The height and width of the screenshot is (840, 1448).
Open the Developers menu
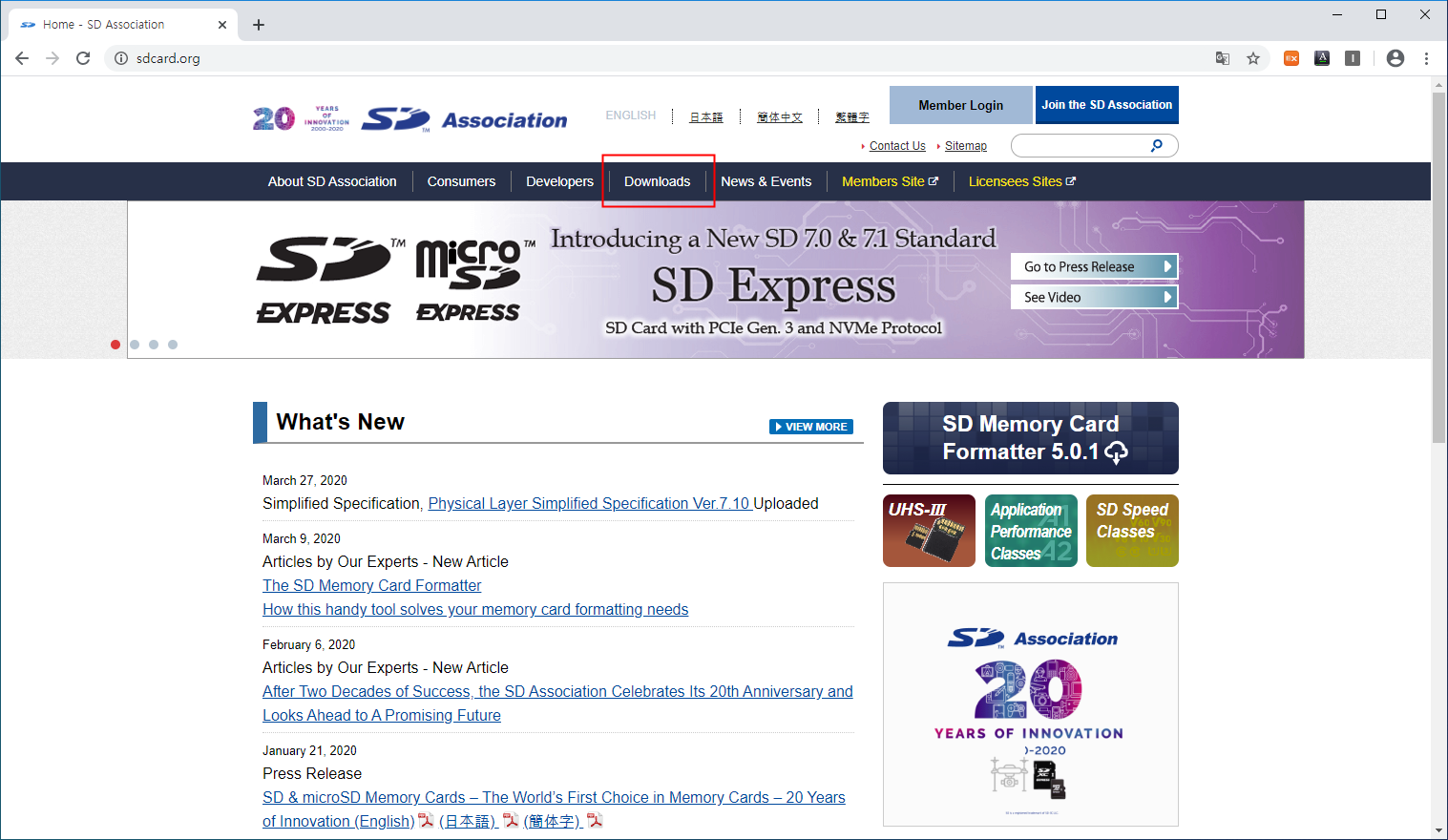tap(559, 181)
